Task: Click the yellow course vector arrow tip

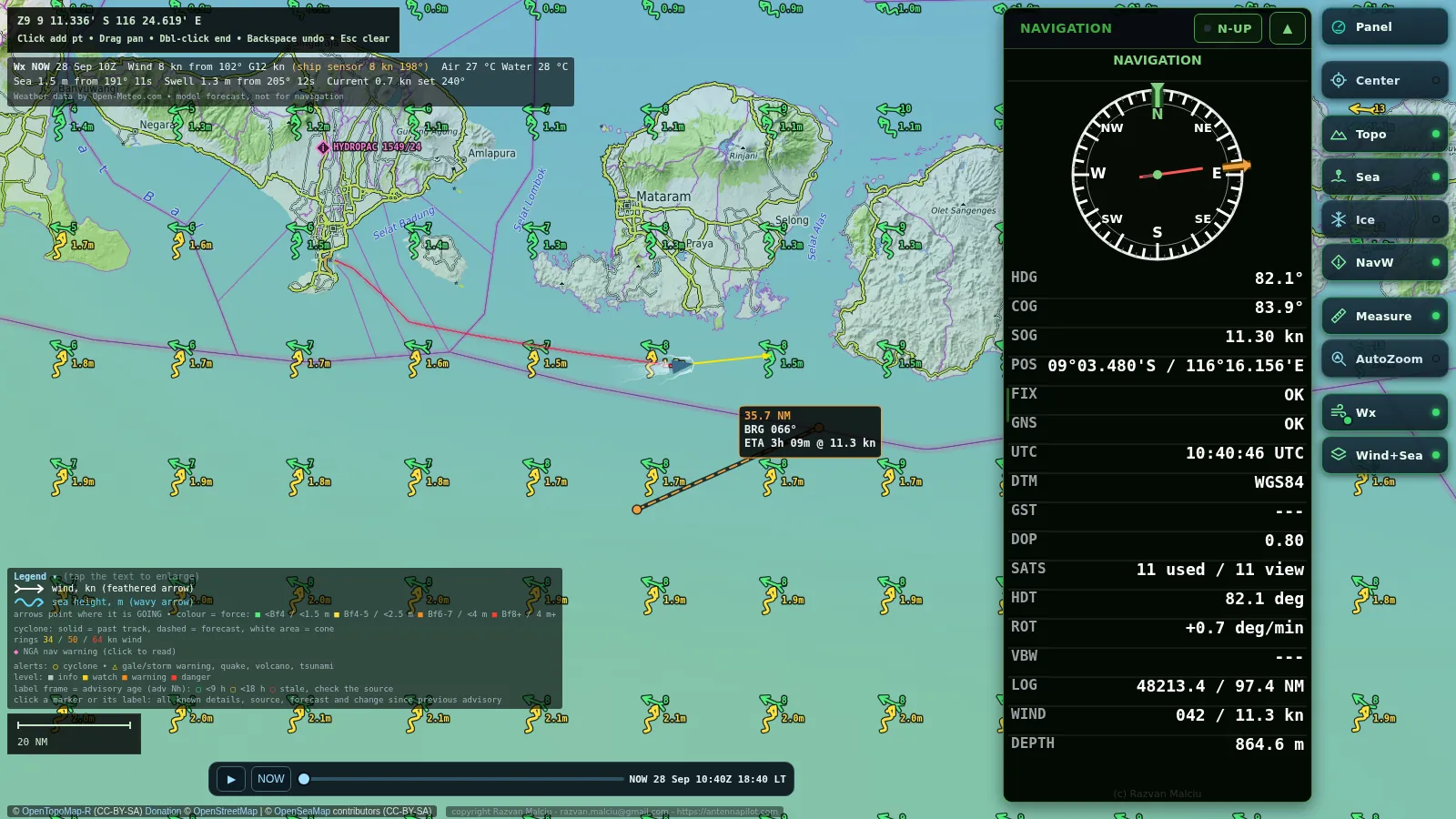Action: [x=767, y=356]
